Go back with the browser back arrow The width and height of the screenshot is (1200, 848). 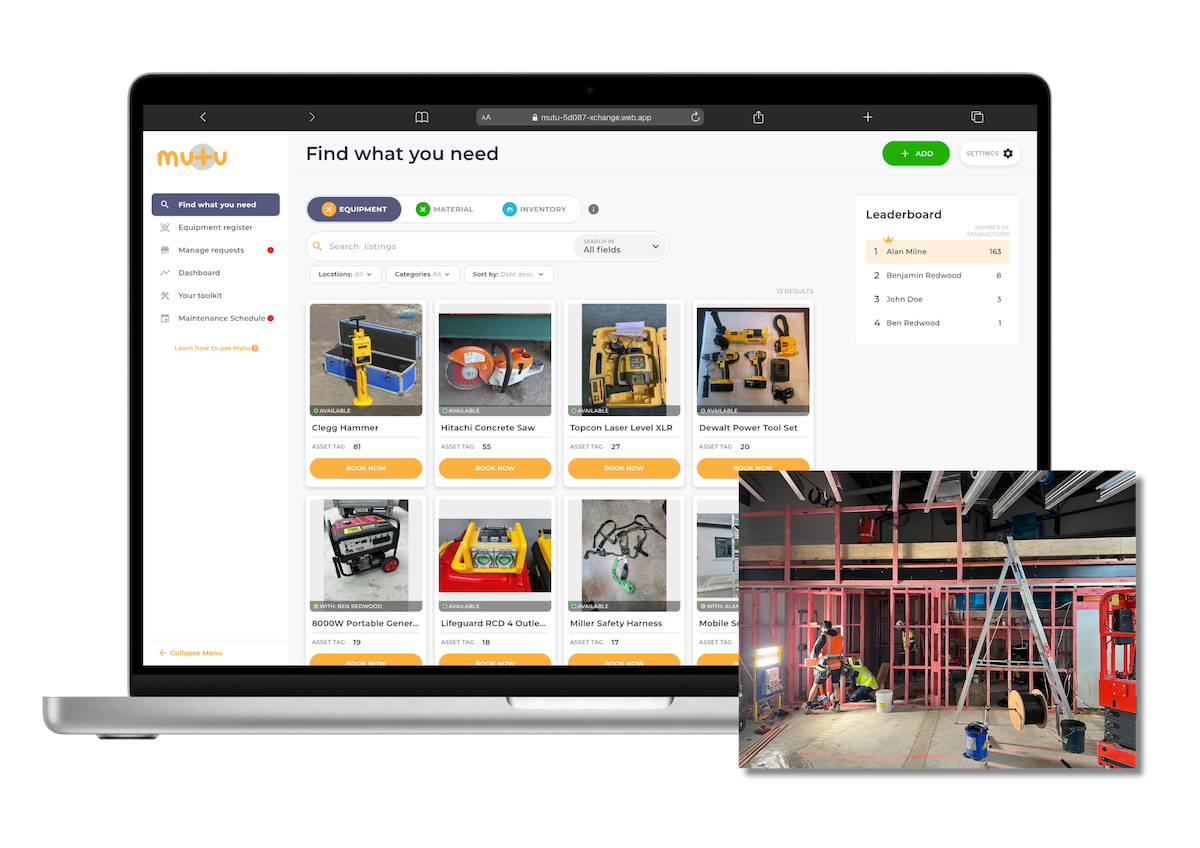[203, 117]
